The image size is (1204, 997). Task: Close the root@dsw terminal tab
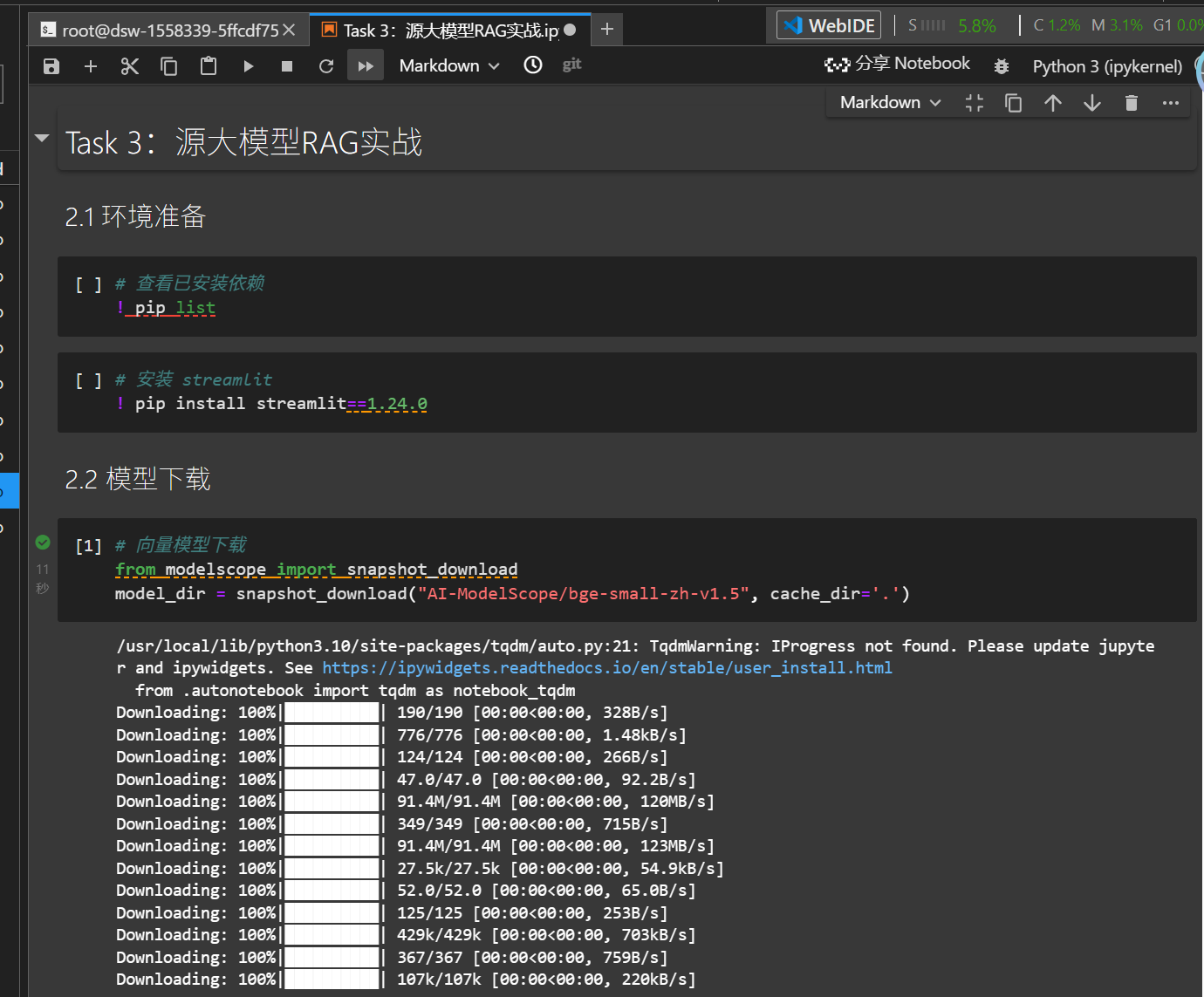click(290, 31)
